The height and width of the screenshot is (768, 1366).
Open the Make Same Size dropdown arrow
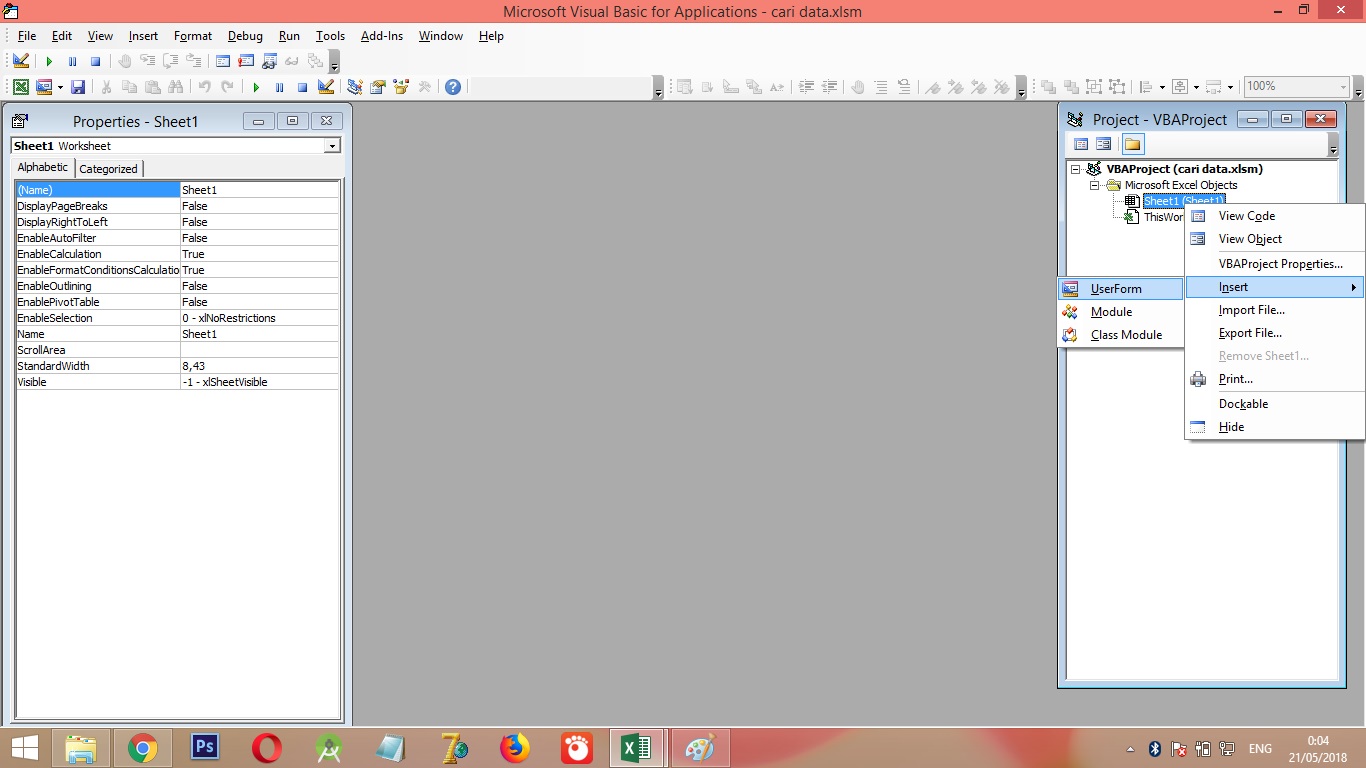tap(1230, 87)
